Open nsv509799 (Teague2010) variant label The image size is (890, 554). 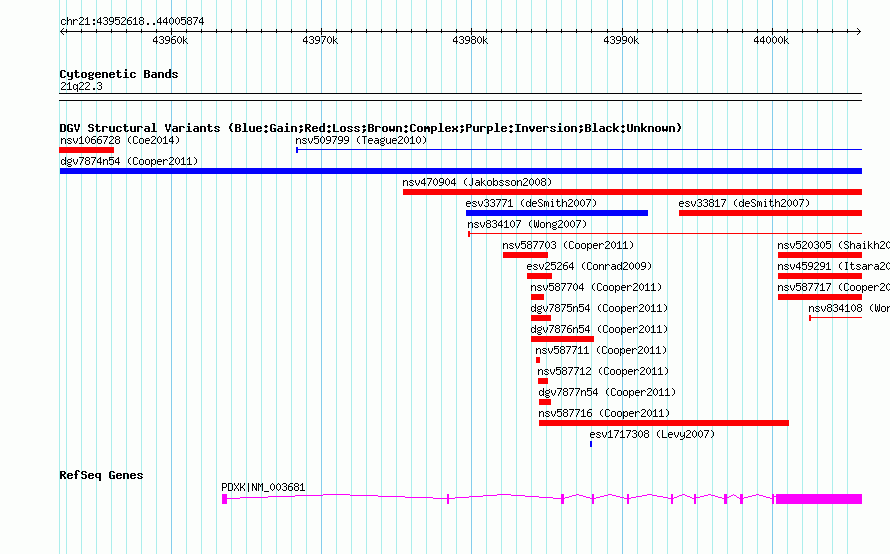[361, 140]
